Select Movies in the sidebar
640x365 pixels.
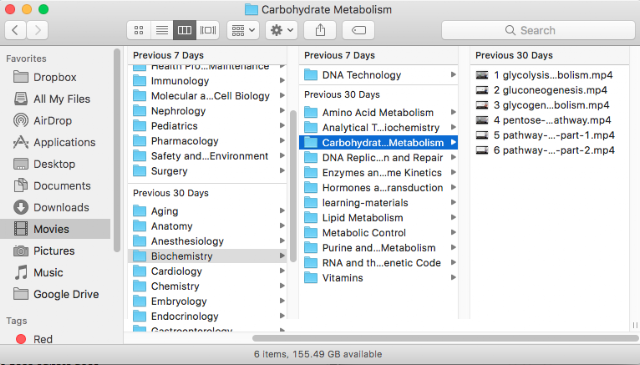[x=55, y=229]
